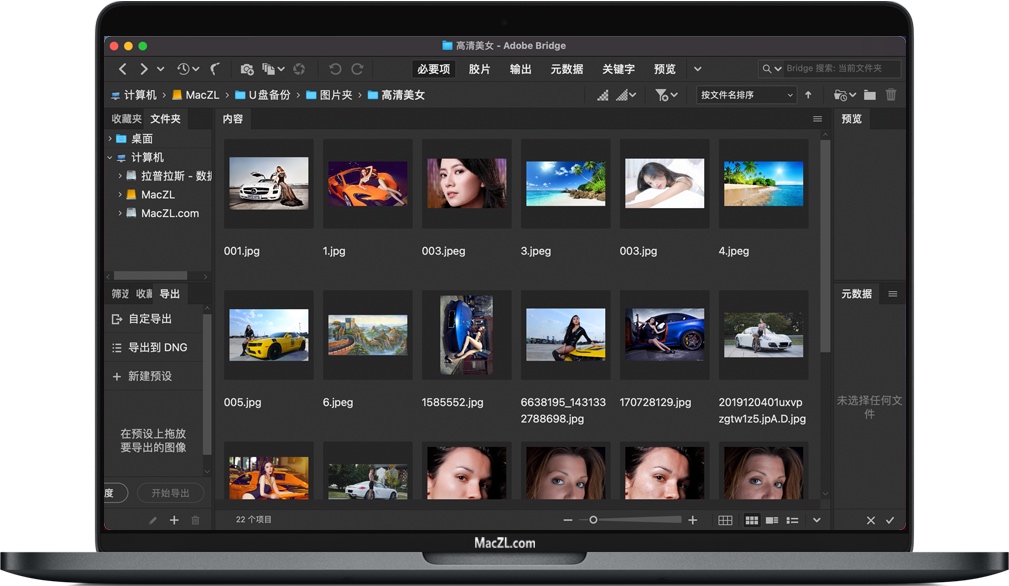Create a new folder using the toolbar icon
Image resolution: width=1009 pixels, height=586 pixels.
[869, 94]
